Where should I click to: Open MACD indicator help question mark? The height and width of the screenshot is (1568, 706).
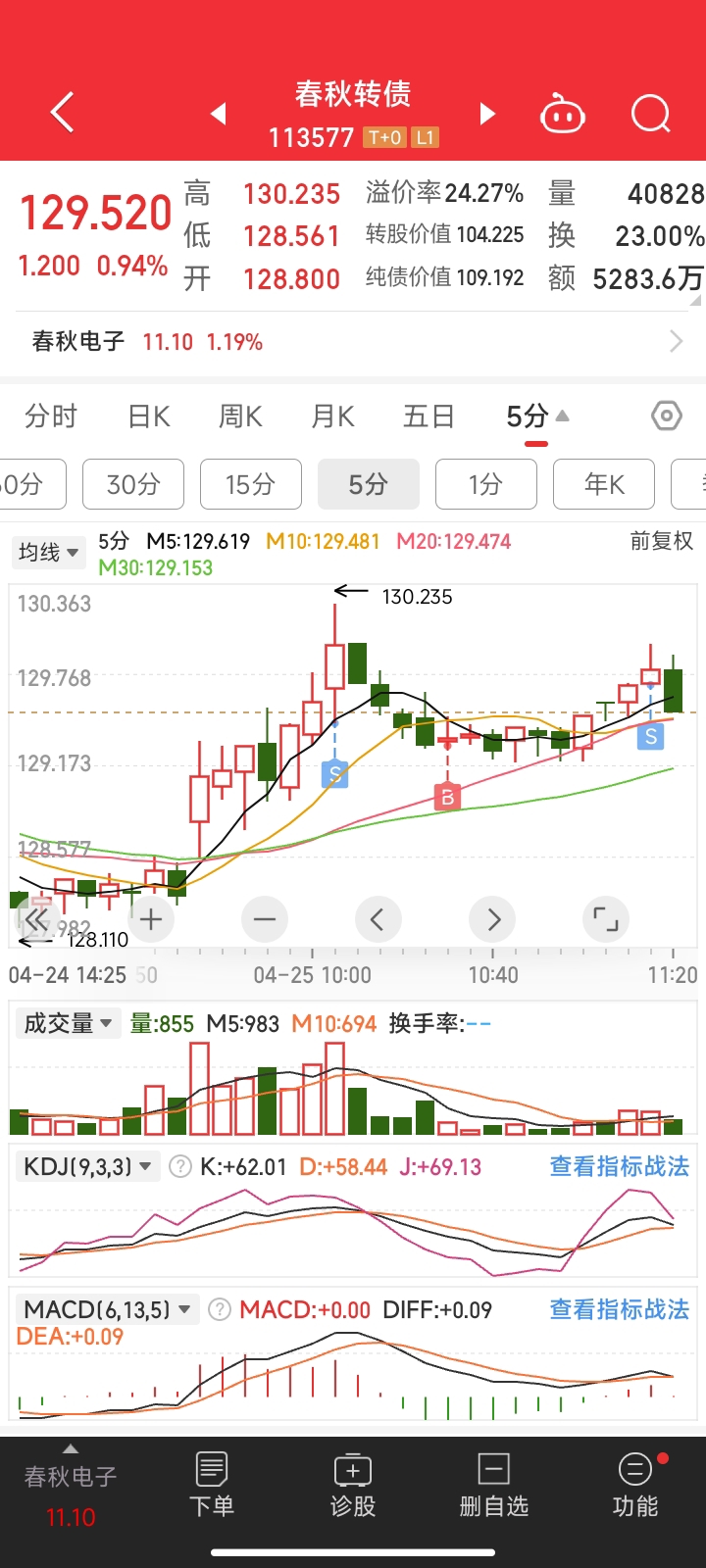pos(220,1309)
